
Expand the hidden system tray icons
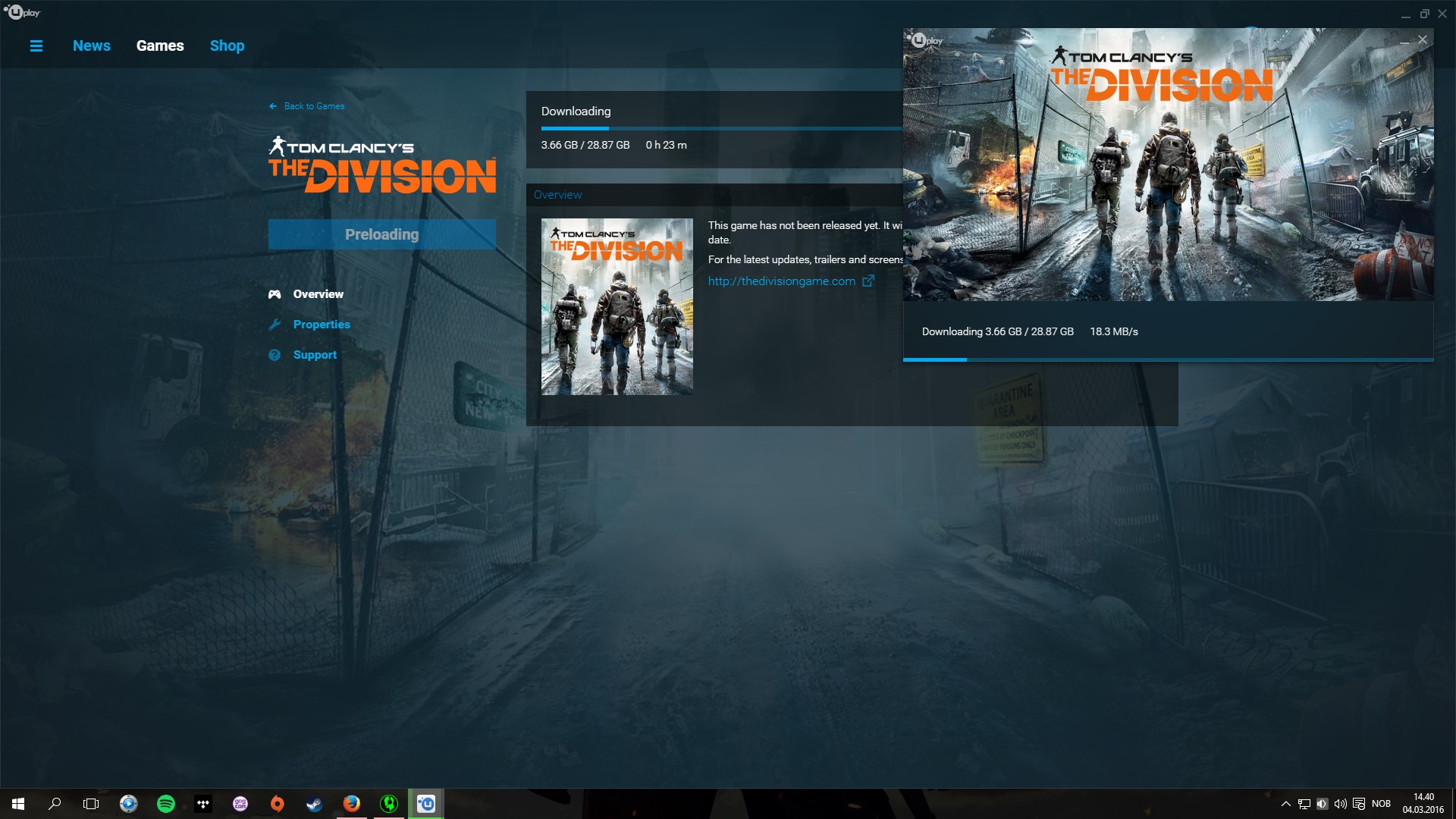click(1285, 804)
